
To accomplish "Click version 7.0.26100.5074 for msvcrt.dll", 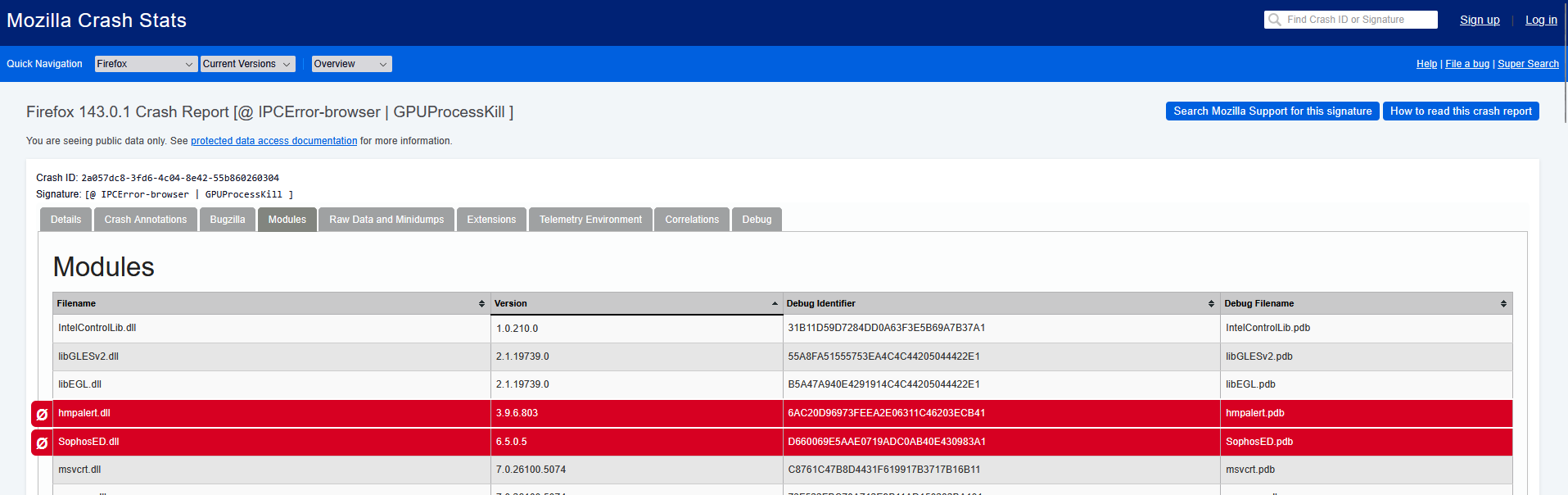I will point(637,470).
